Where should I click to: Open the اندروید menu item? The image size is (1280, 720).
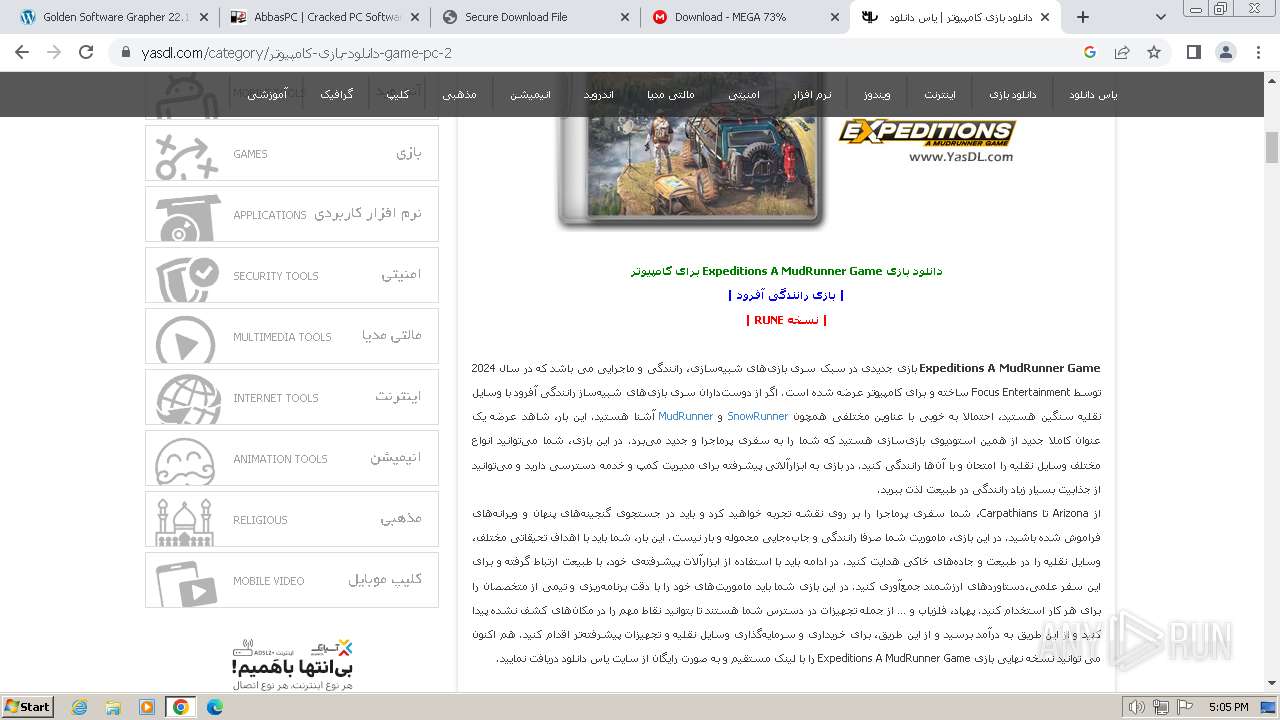click(x=599, y=94)
